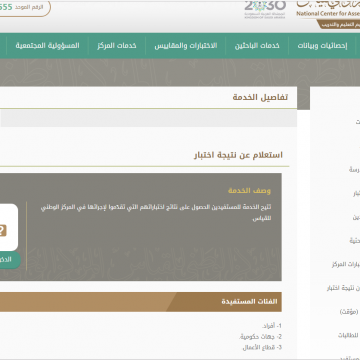Click the تفاصيل الخدمة section heading
This screenshot has height=360, width=360.
pos(260,97)
